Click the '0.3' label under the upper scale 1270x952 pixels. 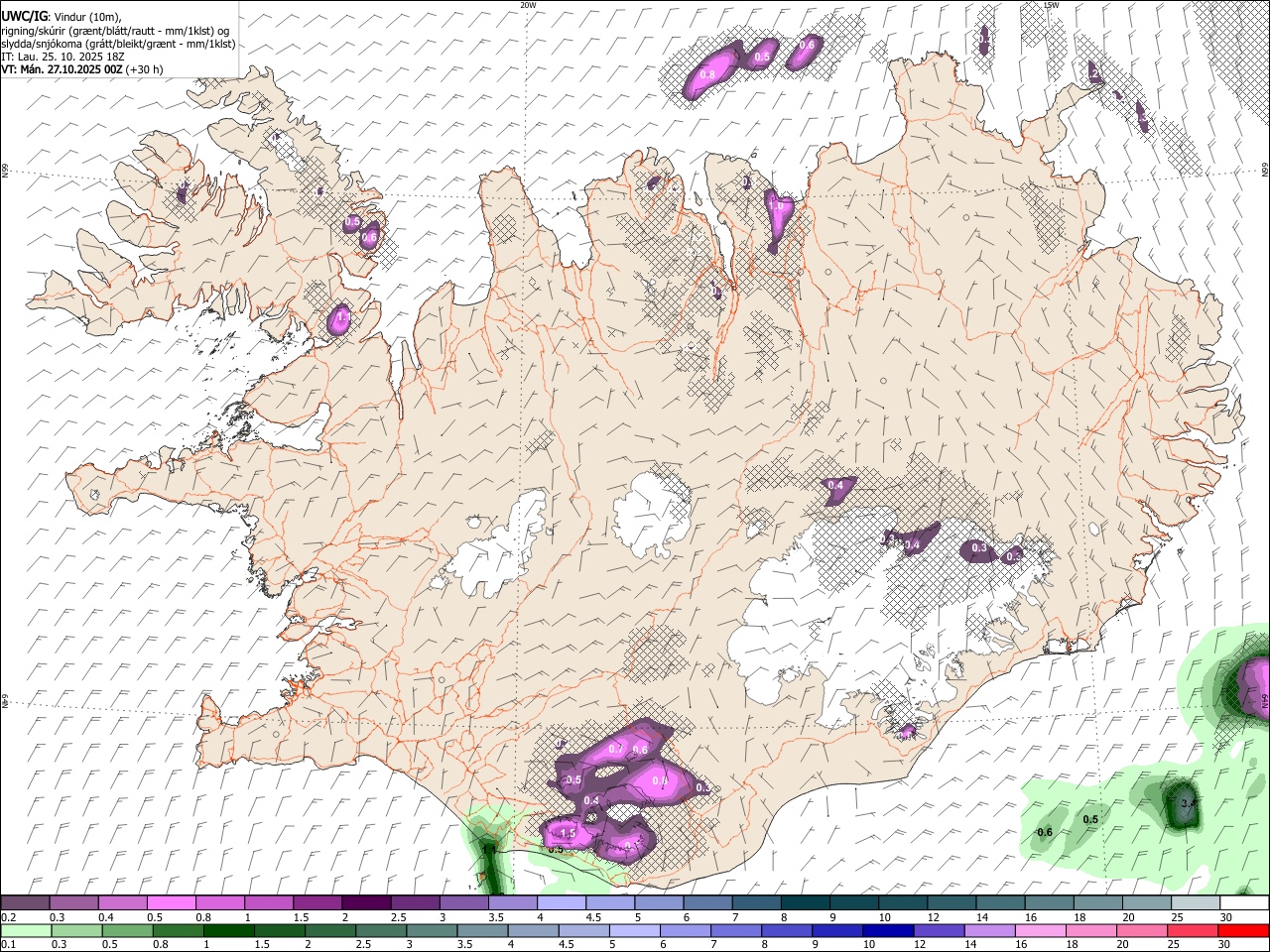tap(57, 917)
